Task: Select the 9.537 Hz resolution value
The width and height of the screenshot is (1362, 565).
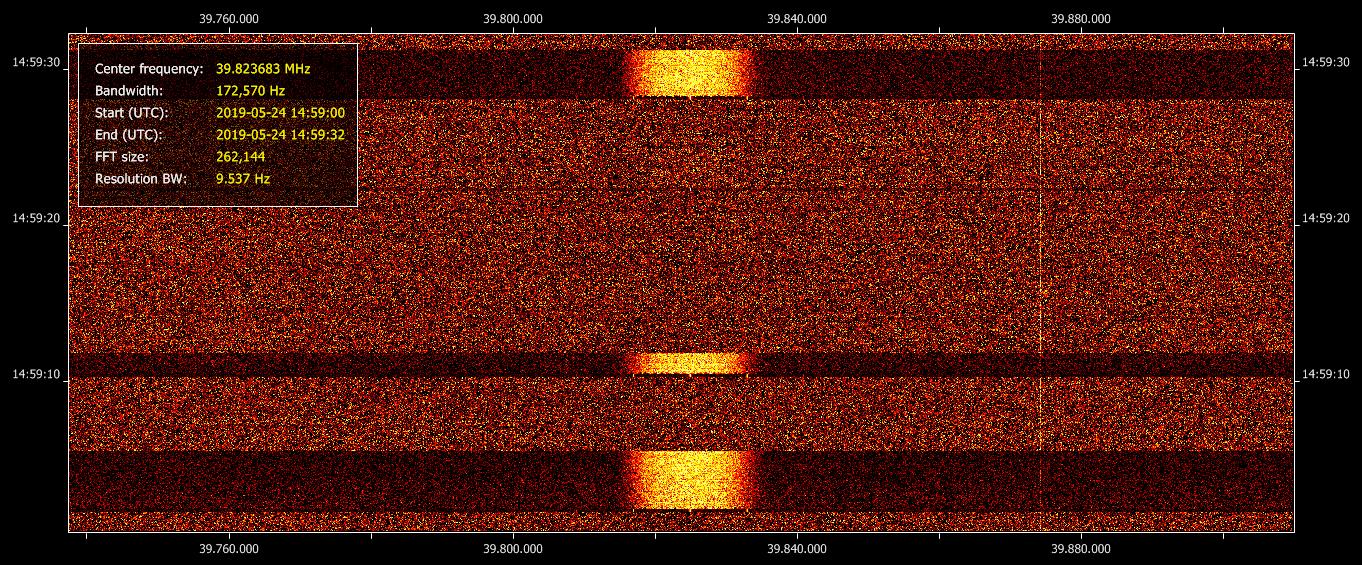Action: click(x=243, y=179)
